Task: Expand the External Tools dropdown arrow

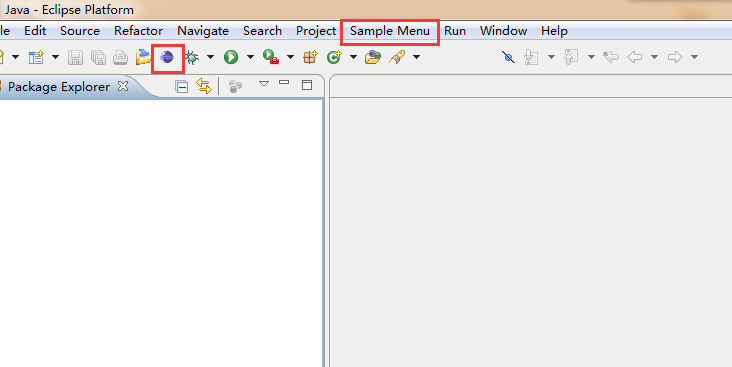Action: click(290, 57)
